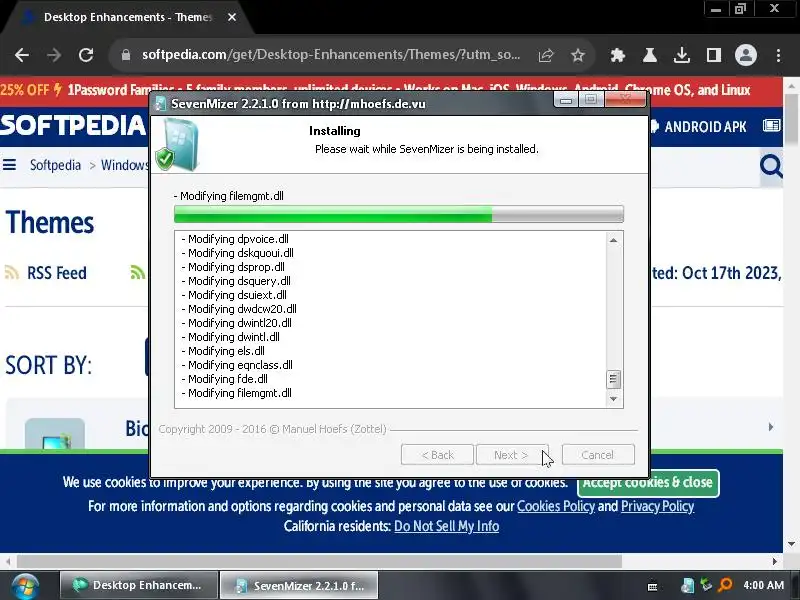Click the orange magnifier tray icon
The image size is (800, 600).
pyautogui.click(x=725, y=585)
